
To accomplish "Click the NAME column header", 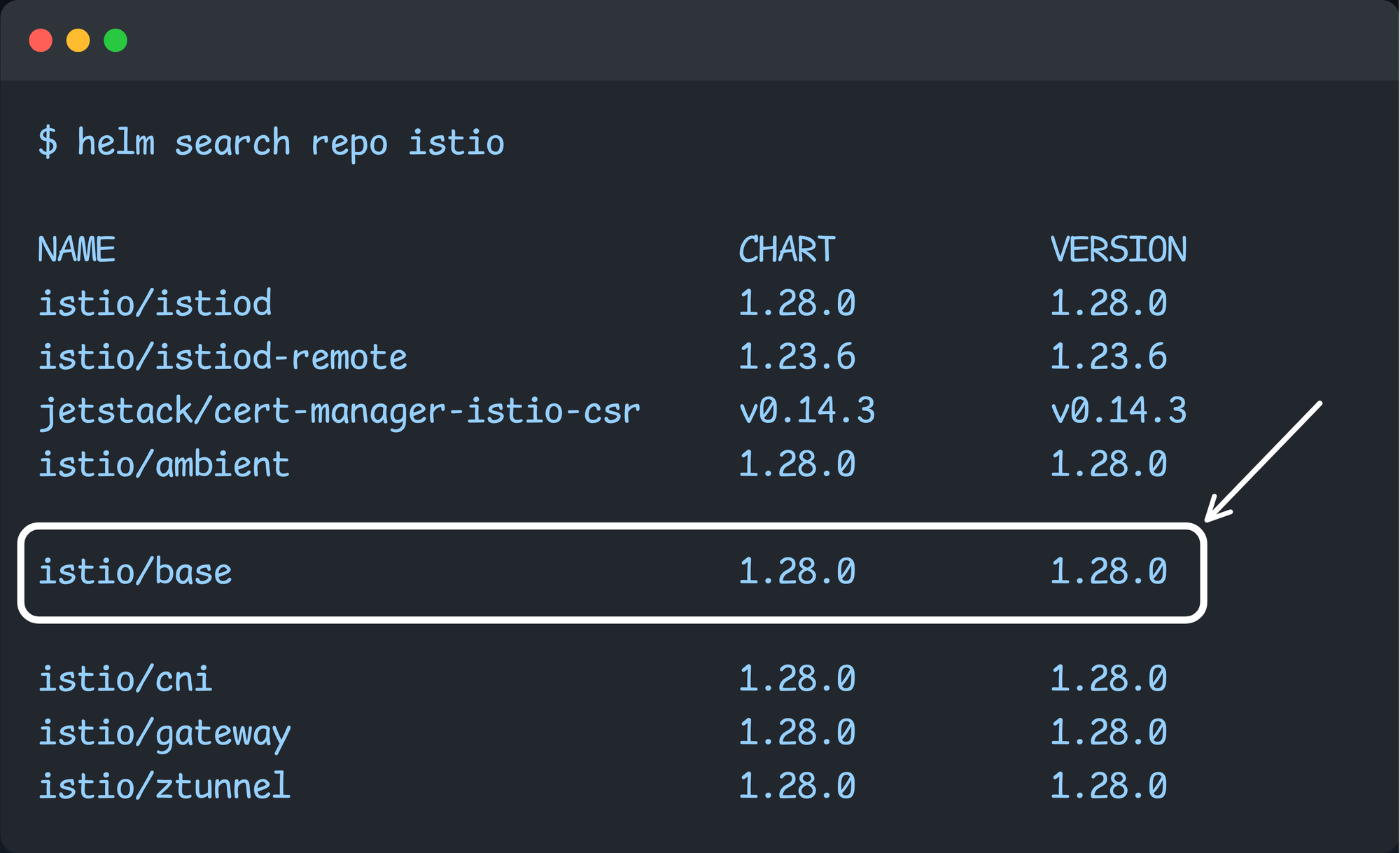I will coord(77,249).
